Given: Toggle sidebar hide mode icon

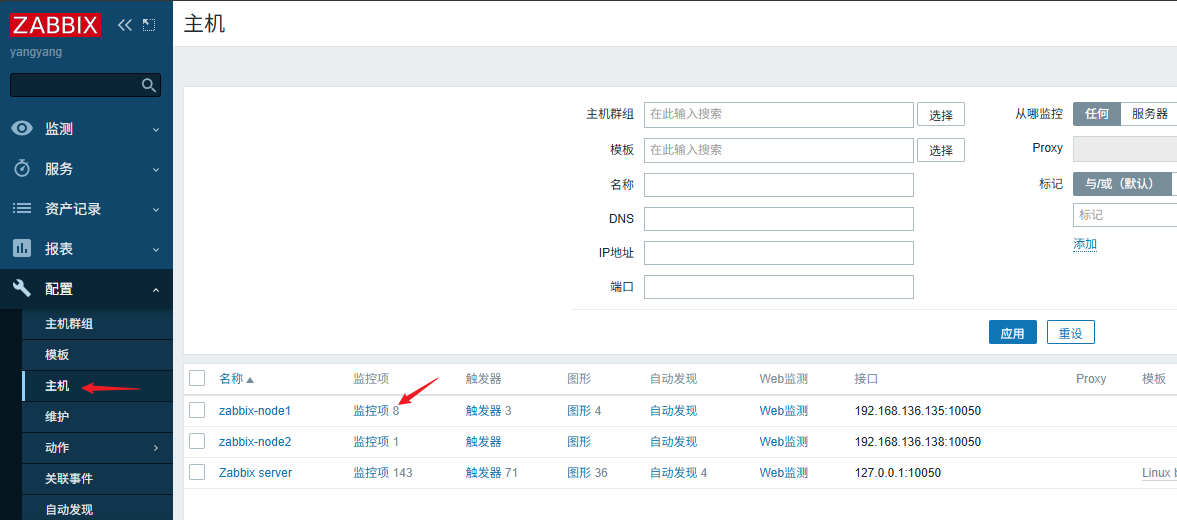Looking at the screenshot, I should [149, 25].
